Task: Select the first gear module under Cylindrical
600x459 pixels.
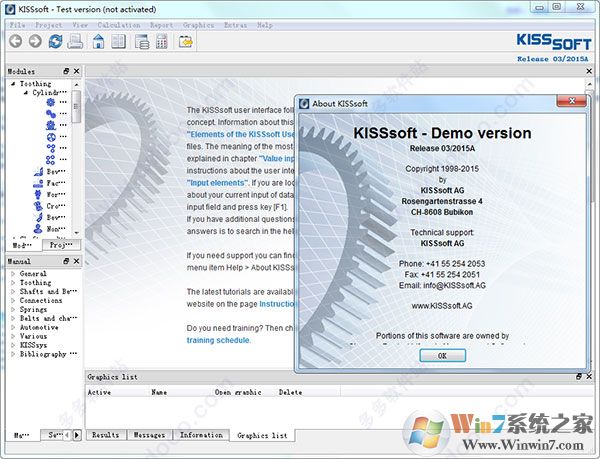Action: click(x=50, y=102)
